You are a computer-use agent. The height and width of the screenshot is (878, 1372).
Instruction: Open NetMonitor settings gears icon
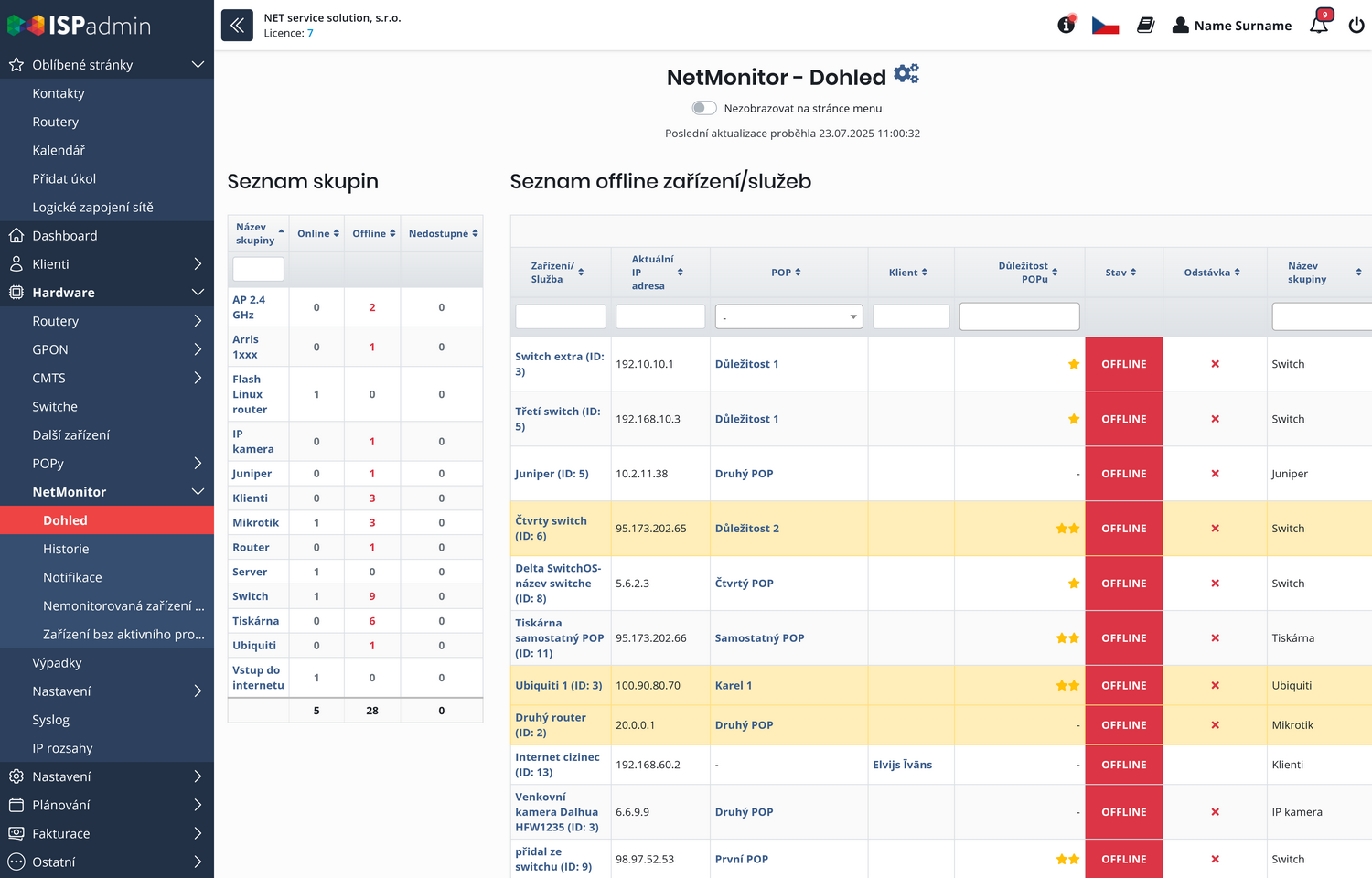point(906,74)
